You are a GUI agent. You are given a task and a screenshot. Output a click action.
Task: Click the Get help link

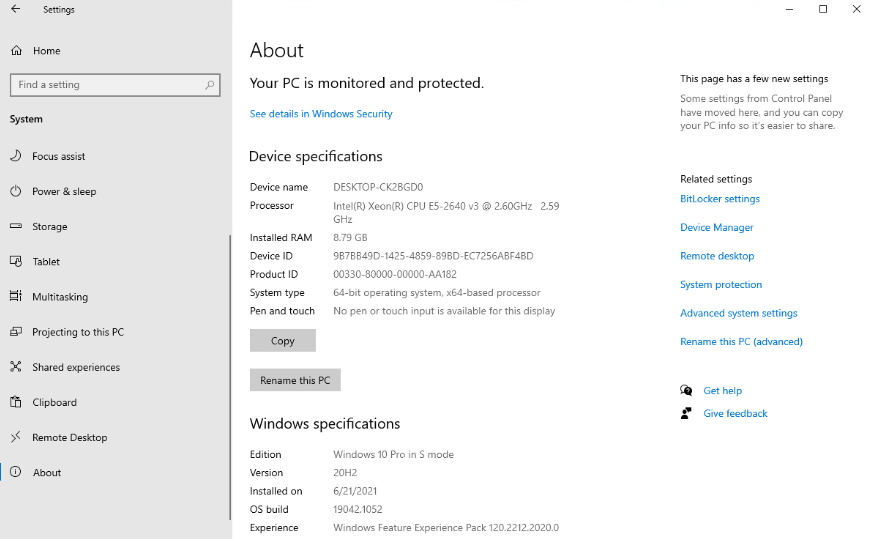(722, 391)
